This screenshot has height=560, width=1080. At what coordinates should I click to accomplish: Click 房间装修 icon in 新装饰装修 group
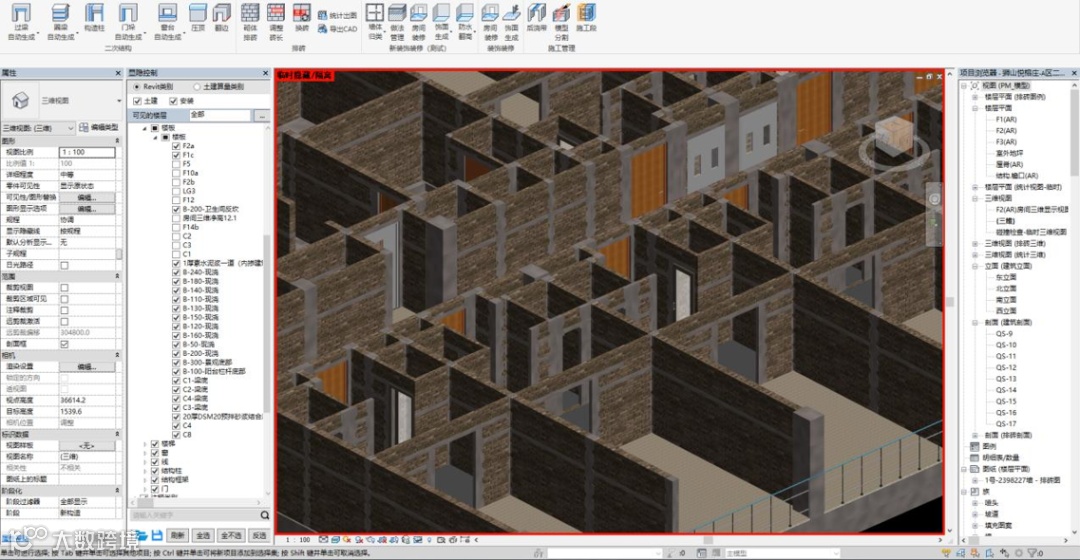(419, 13)
